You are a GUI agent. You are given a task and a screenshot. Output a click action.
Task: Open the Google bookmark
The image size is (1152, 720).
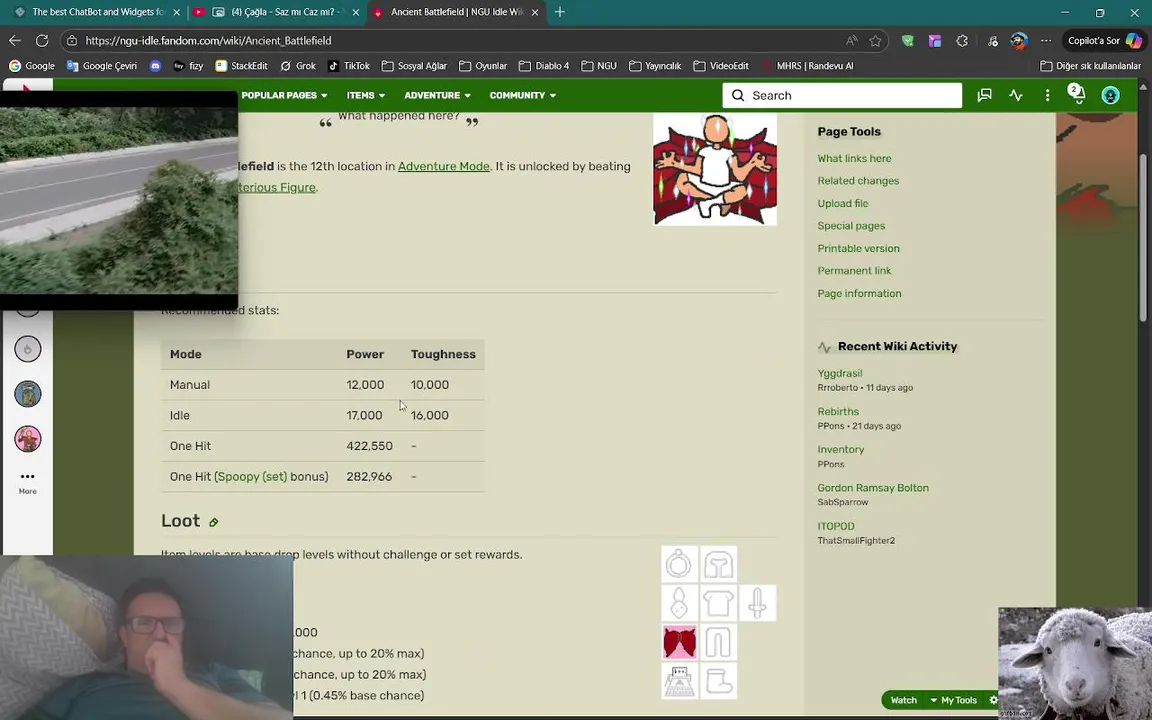coord(32,66)
